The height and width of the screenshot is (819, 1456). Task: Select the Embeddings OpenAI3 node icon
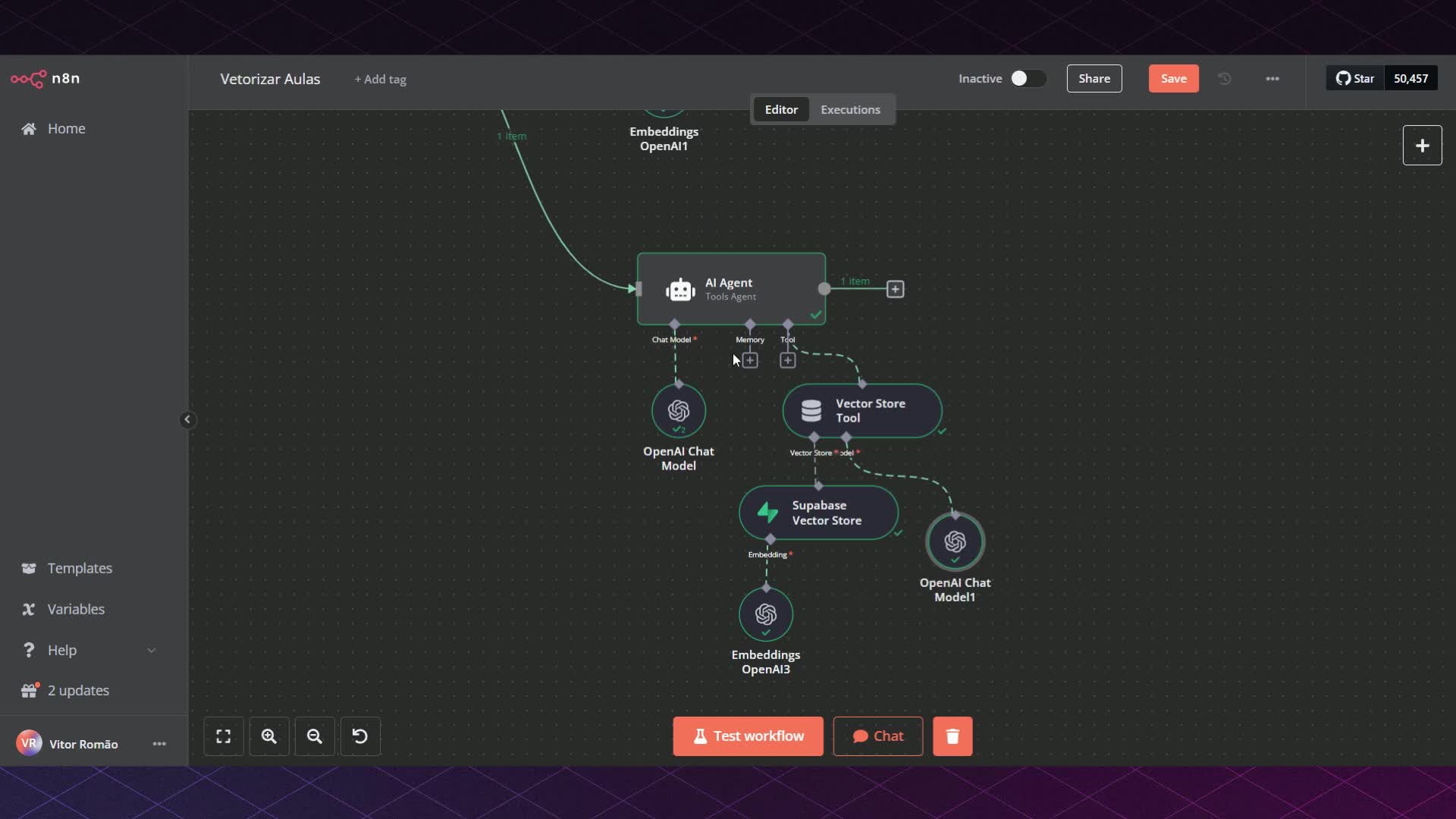[x=766, y=614]
